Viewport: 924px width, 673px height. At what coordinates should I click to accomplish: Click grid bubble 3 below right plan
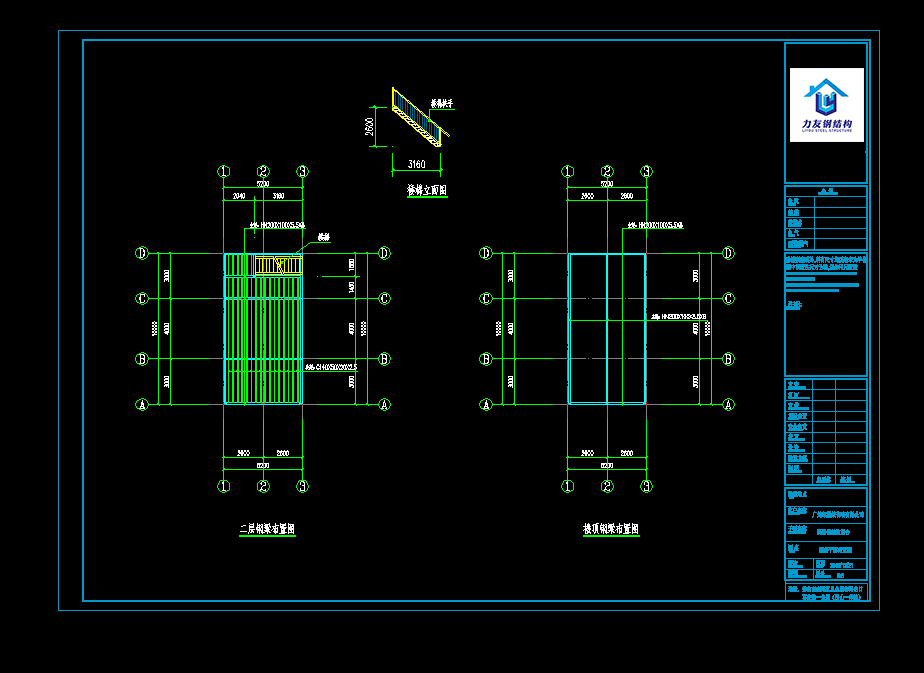point(646,487)
